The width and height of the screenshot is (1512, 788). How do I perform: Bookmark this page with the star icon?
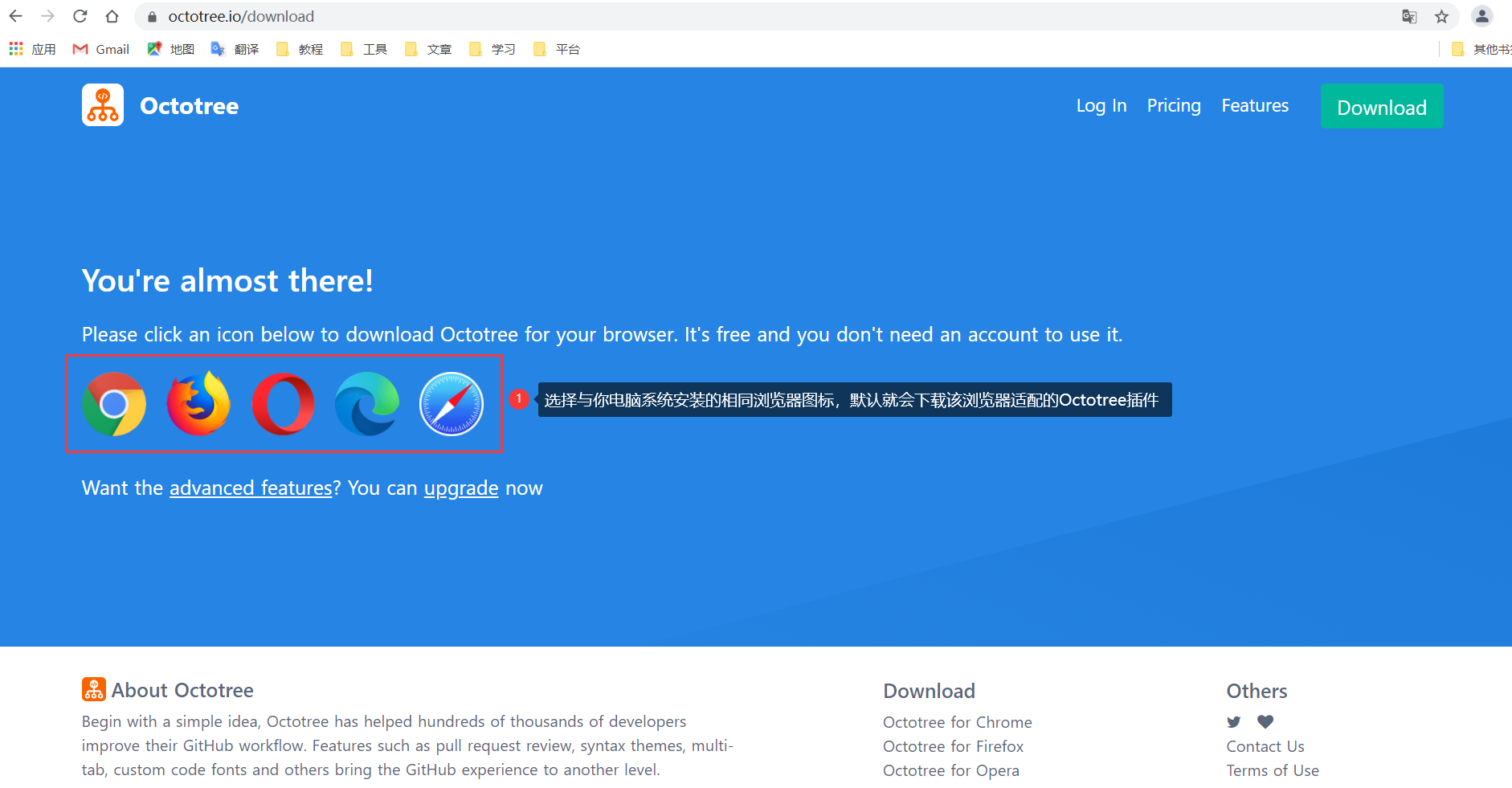click(x=1442, y=16)
